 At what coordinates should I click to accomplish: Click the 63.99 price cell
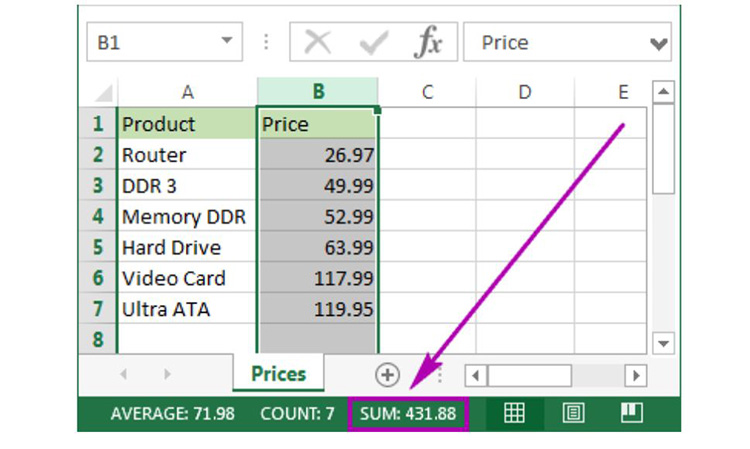click(318, 247)
